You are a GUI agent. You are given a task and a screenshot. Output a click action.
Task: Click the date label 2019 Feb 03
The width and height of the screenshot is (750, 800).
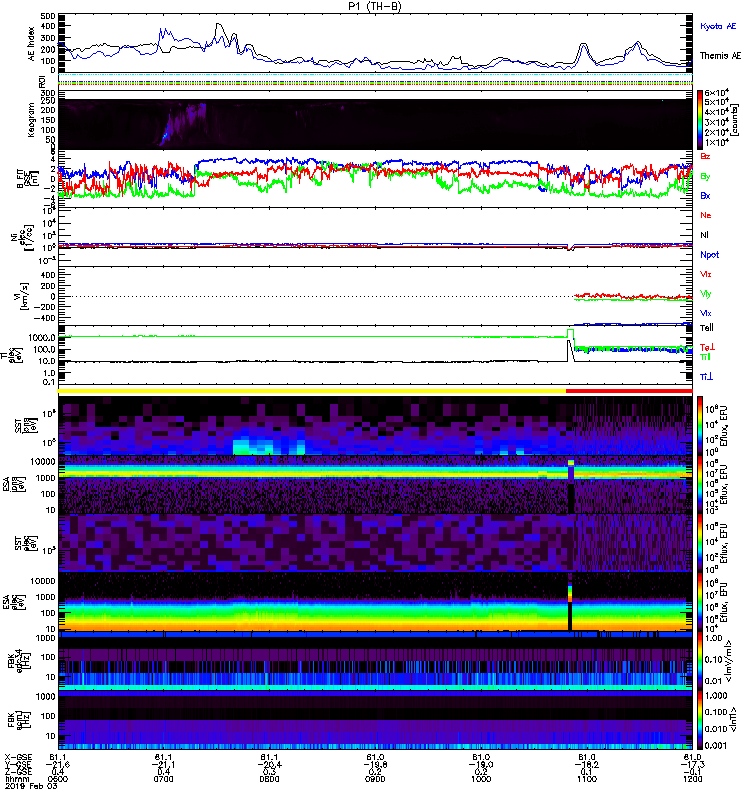tap(30, 786)
